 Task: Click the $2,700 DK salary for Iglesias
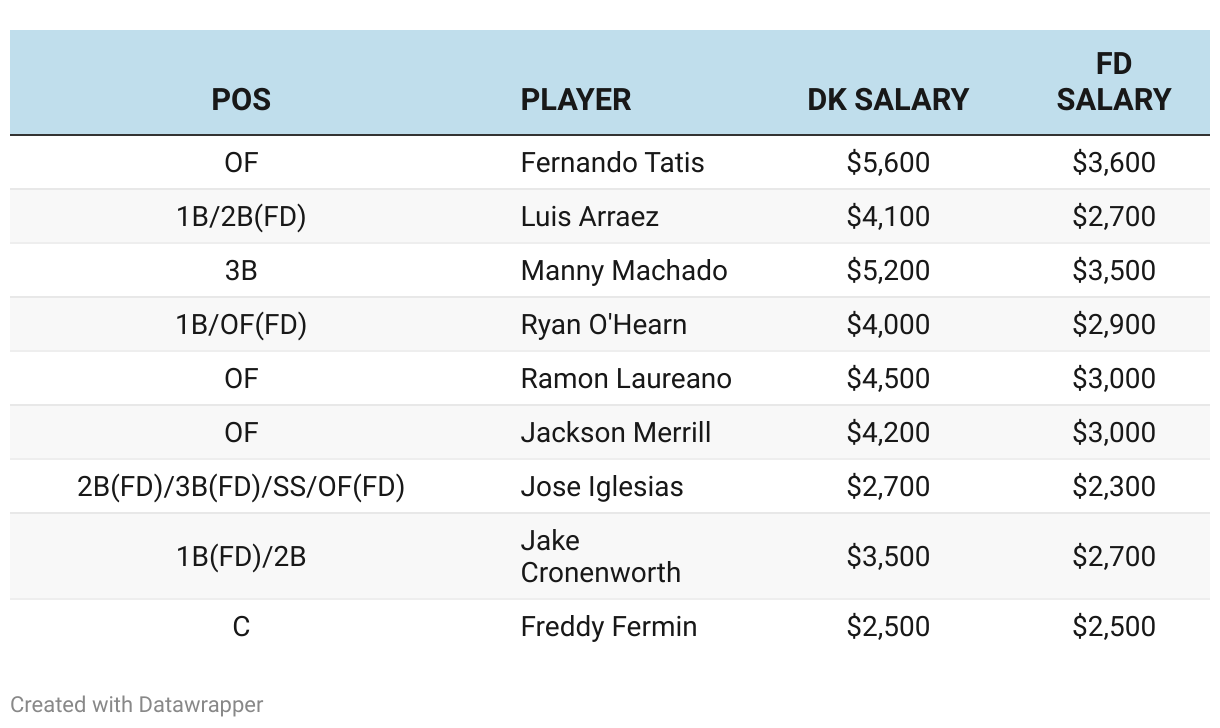(888, 486)
